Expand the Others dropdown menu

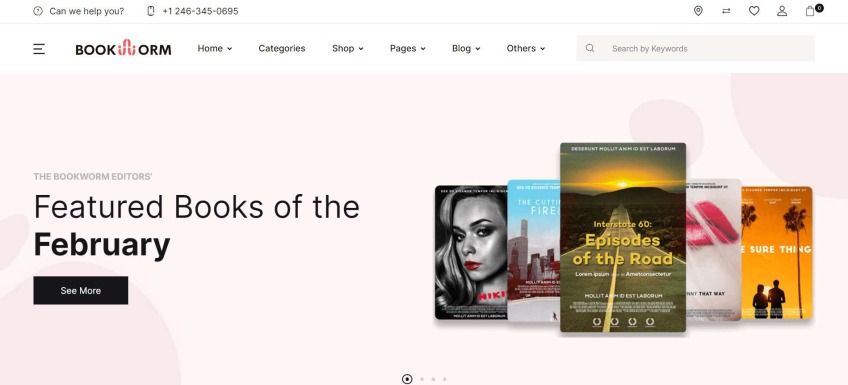[x=526, y=48]
